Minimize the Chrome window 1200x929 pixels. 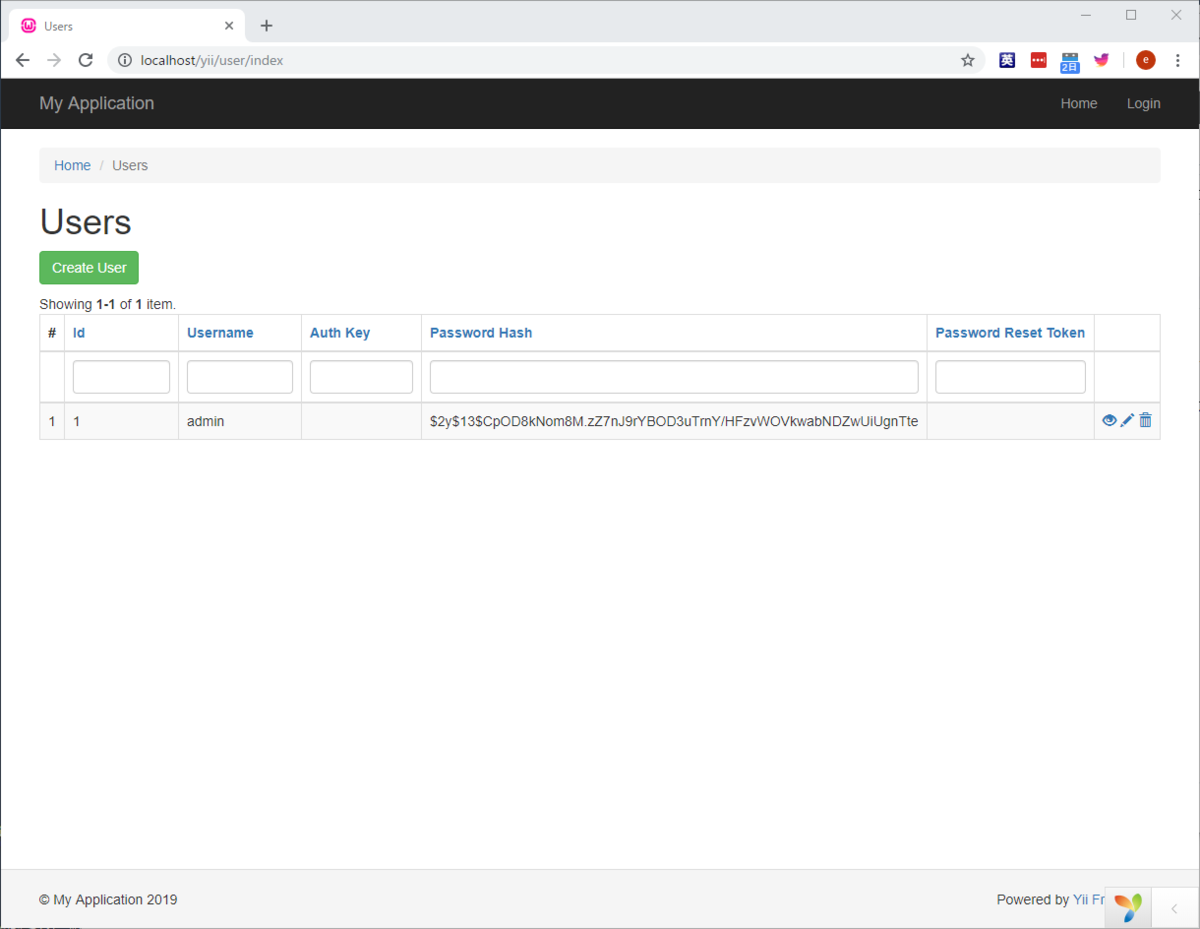[1086, 15]
